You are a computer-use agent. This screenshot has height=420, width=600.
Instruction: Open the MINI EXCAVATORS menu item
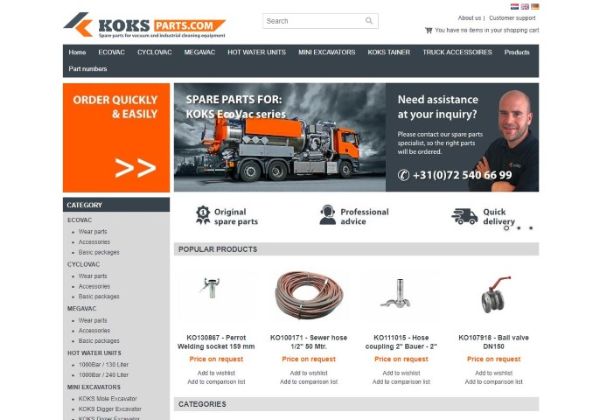coord(327,52)
